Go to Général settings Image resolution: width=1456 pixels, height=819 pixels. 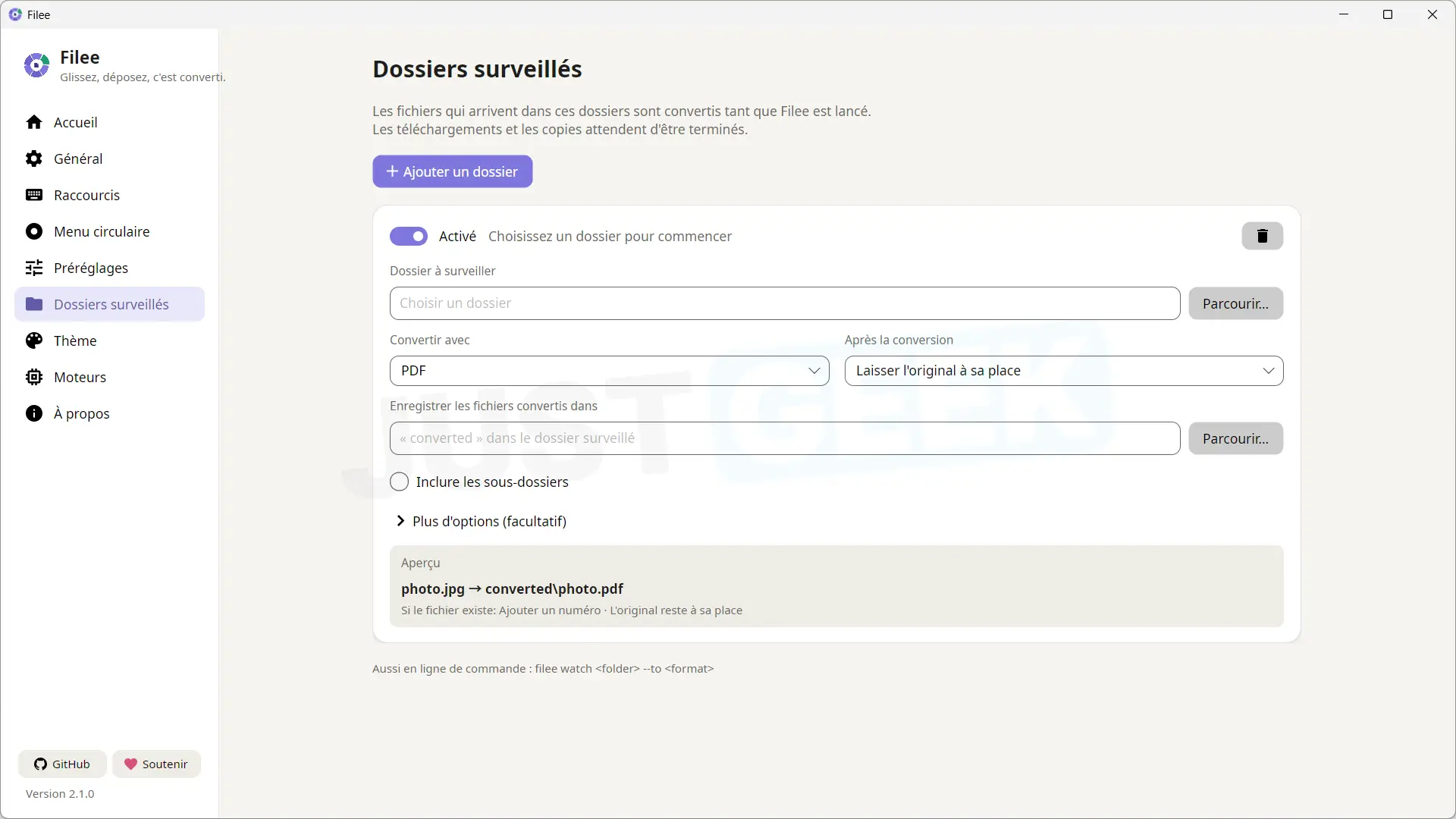tap(109, 158)
